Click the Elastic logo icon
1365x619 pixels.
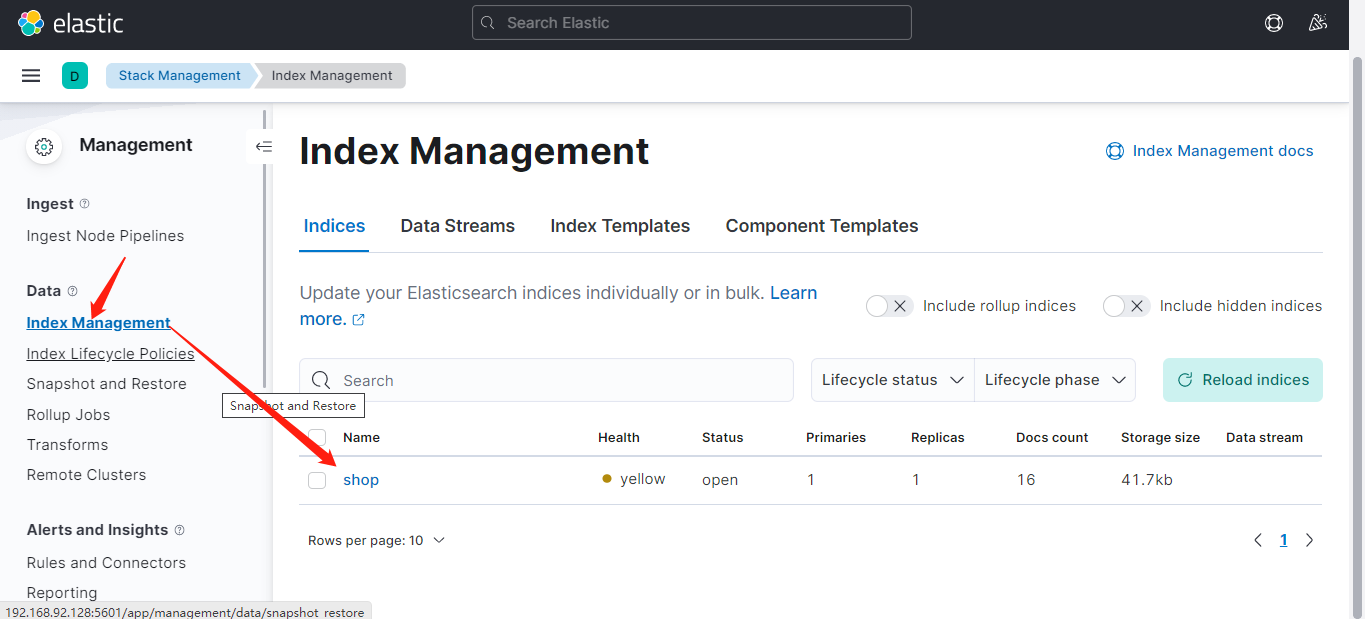coord(31,23)
